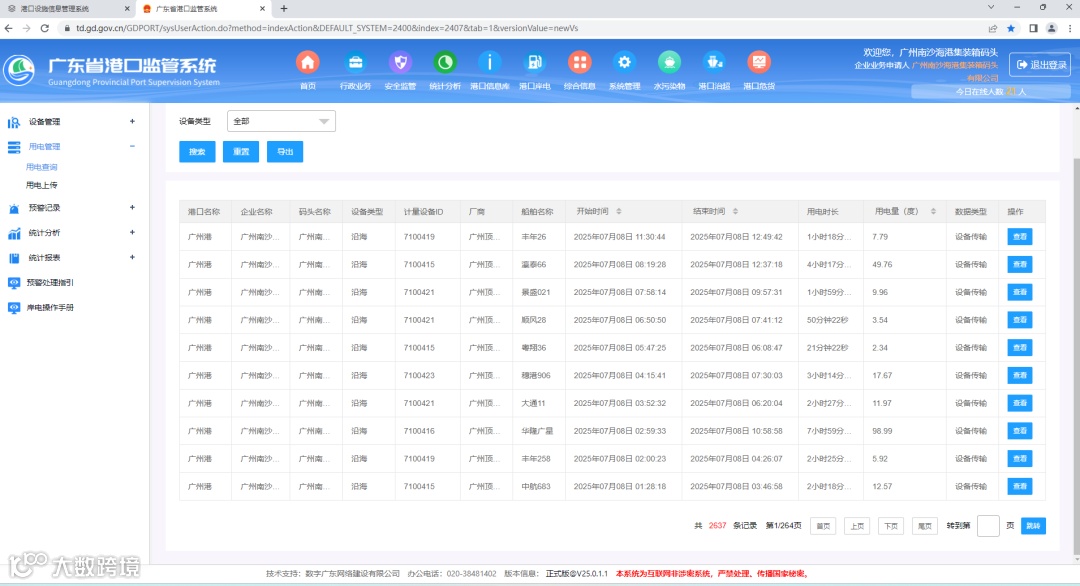Open the 行政业务 briefcase icon
Viewport: 1080px width, 586px height.
click(x=355, y=63)
